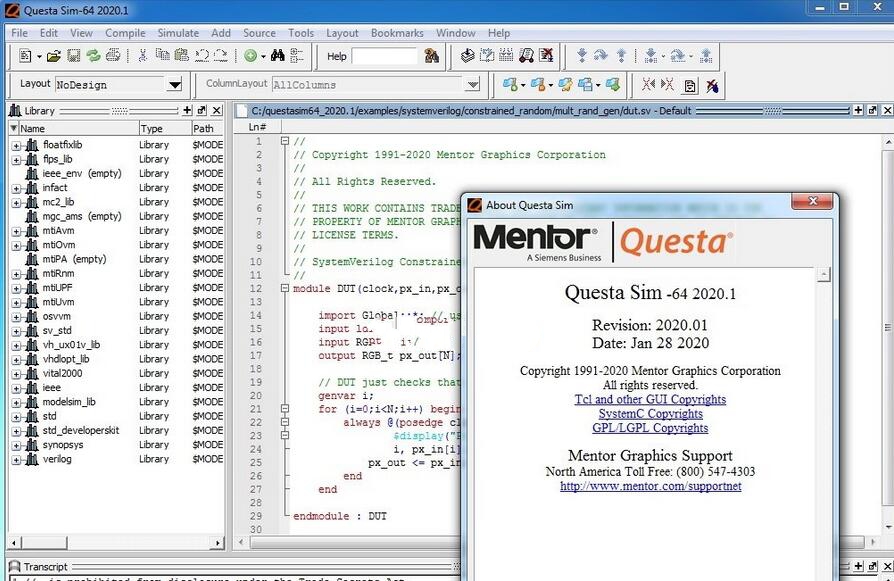Click the green plus Add icon
894x581 pixels.
click(250, 55)
